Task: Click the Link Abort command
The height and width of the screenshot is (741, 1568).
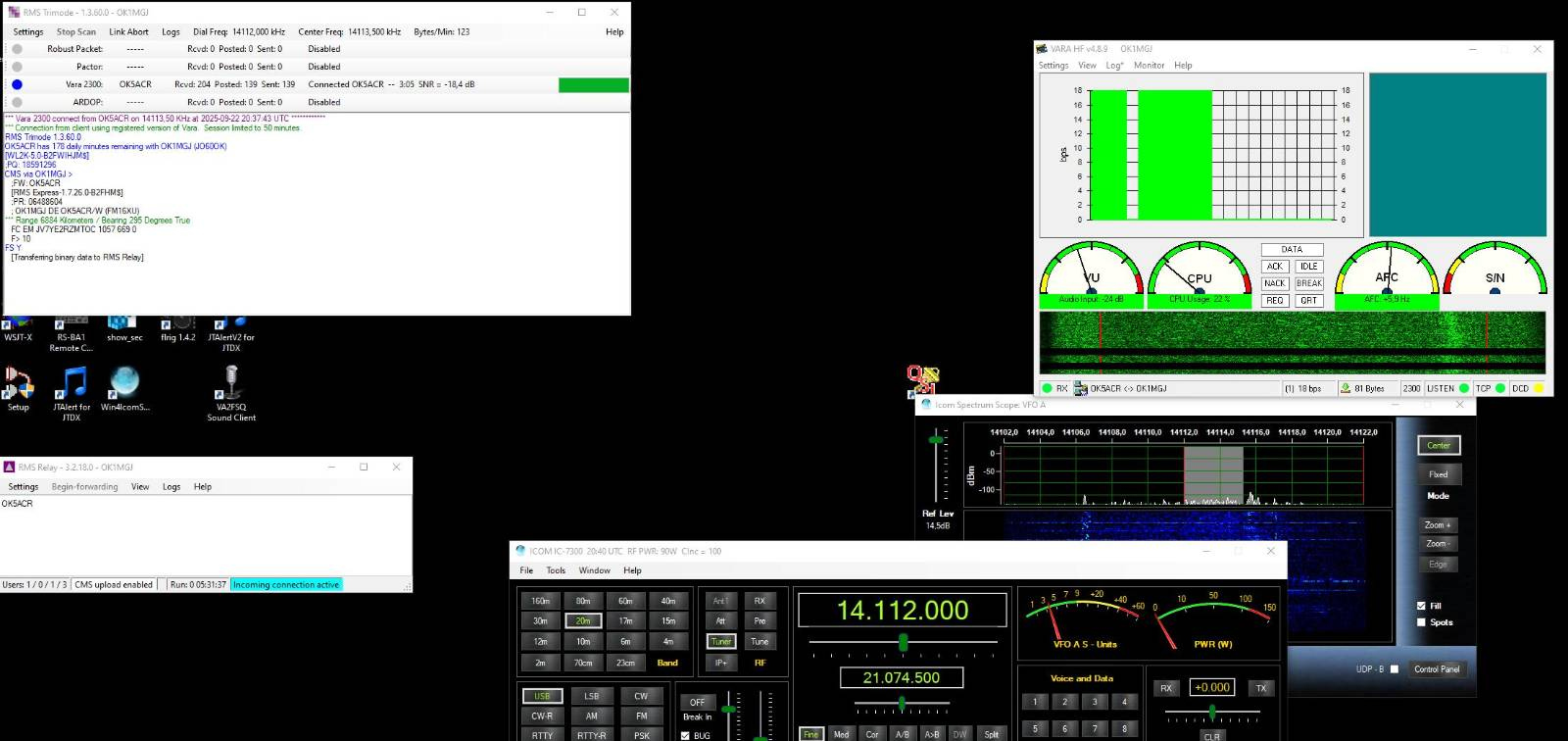Action: (128, 31)
